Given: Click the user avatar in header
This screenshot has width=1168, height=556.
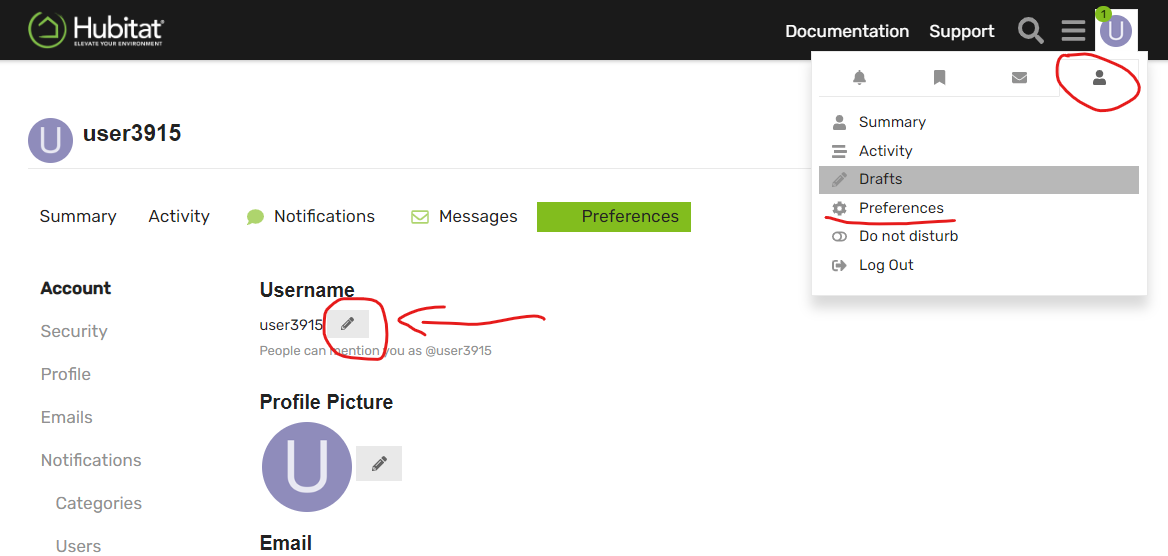Looking at the screenshot, I should [x=1116, y=31].
